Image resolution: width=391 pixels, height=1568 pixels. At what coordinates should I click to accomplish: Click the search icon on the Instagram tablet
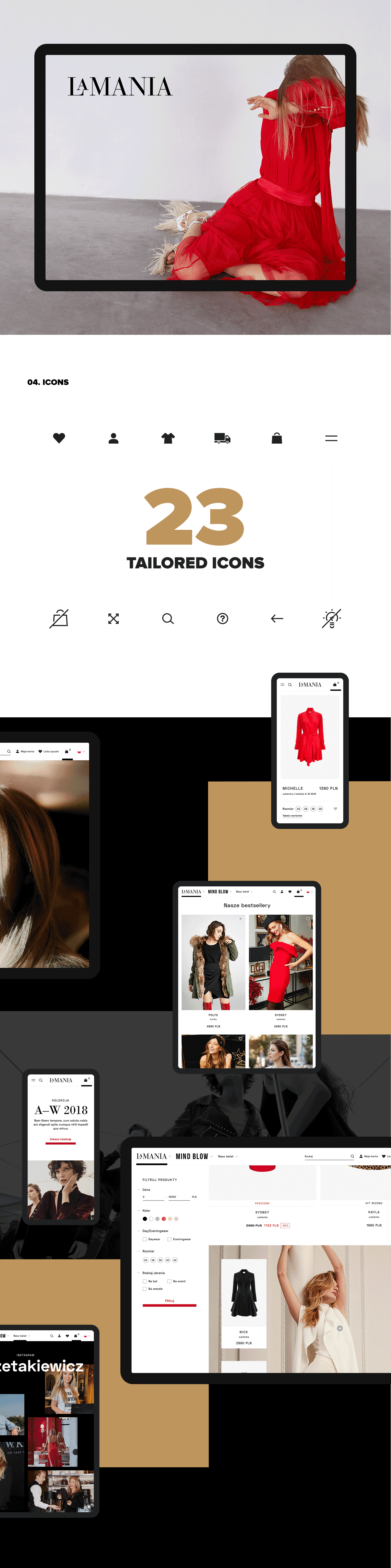click(52, 1336)
